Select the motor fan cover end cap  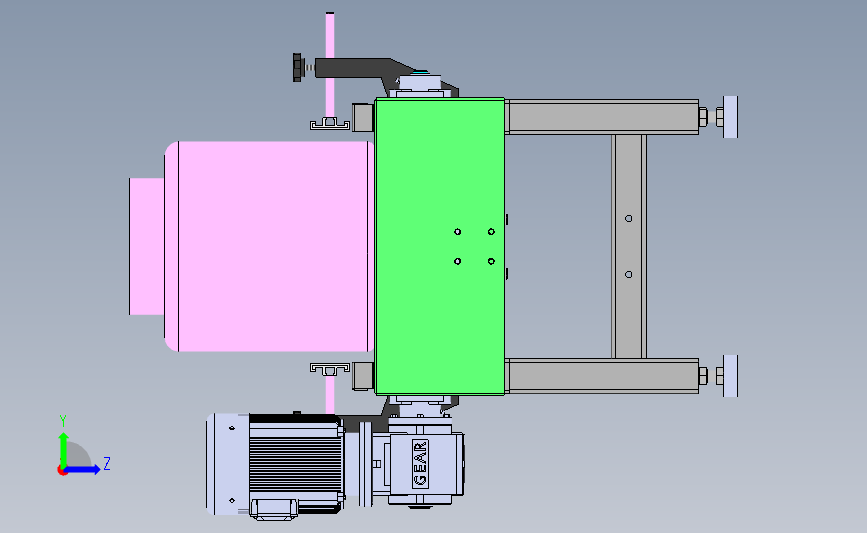(x=227, y=463)
